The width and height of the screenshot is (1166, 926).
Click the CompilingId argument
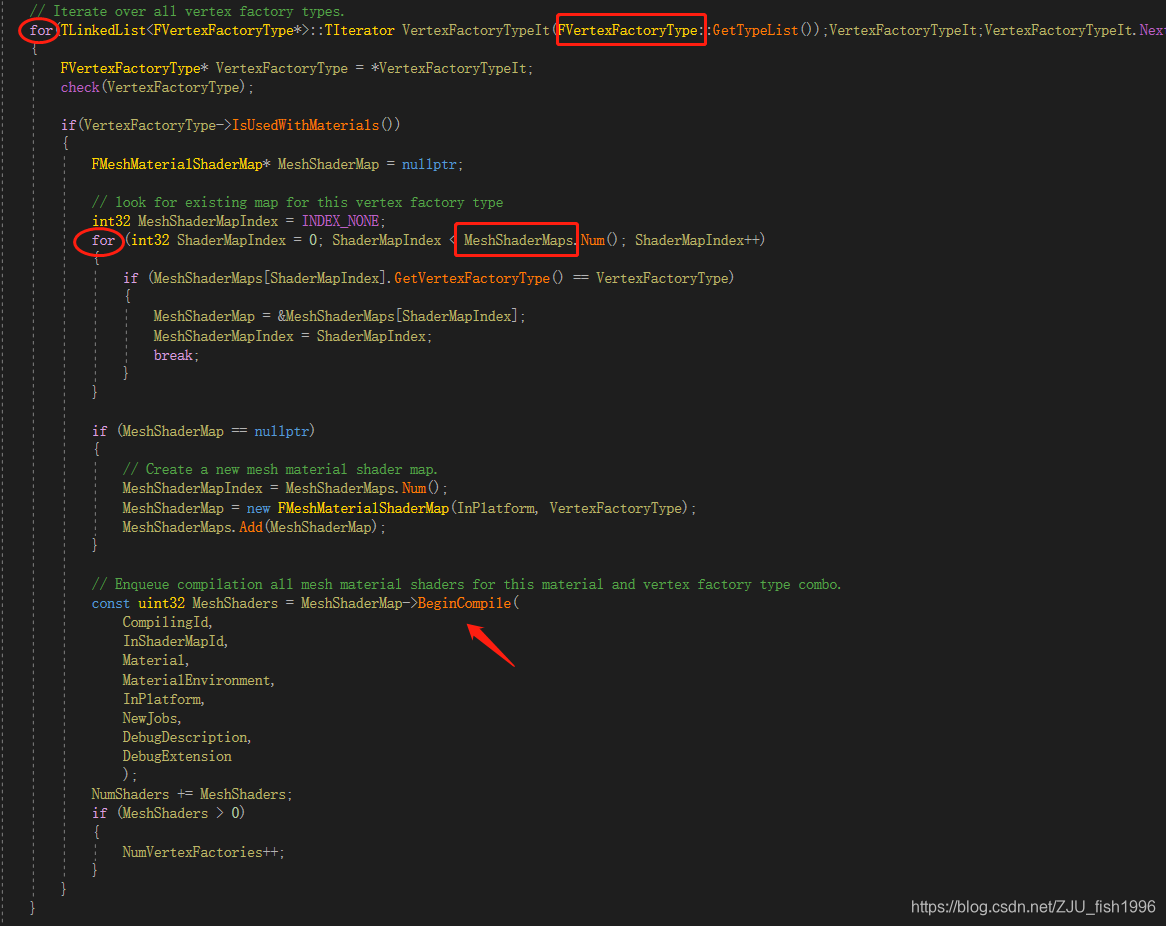click(167, 623)
